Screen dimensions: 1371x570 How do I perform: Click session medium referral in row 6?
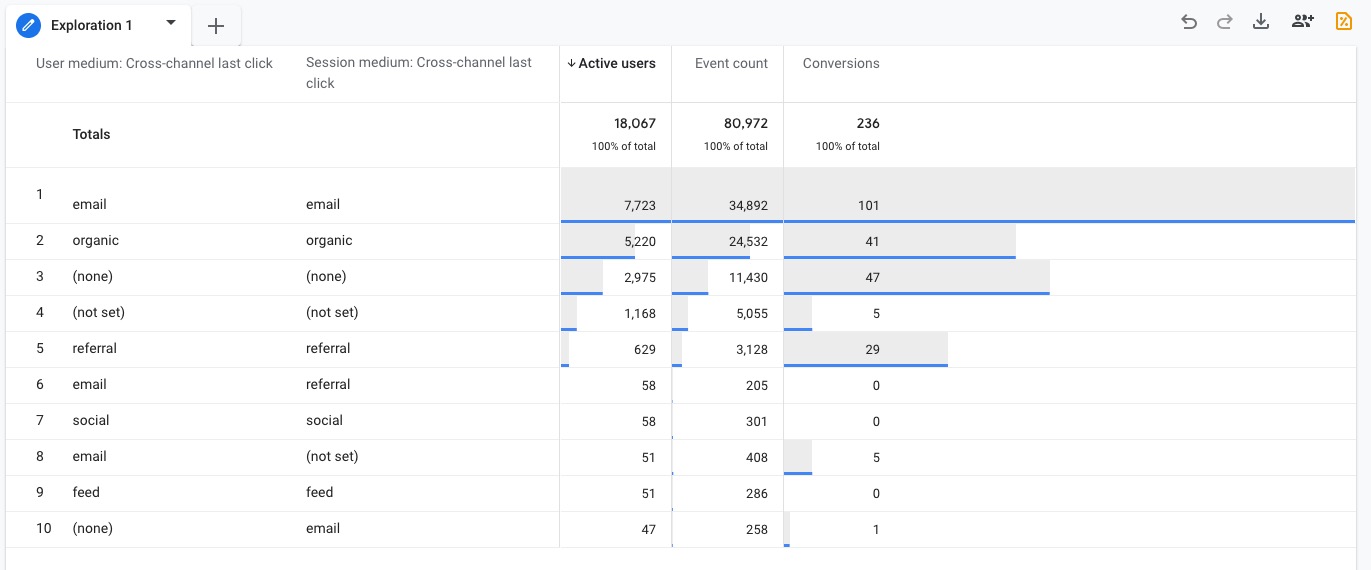coord(328,384)
